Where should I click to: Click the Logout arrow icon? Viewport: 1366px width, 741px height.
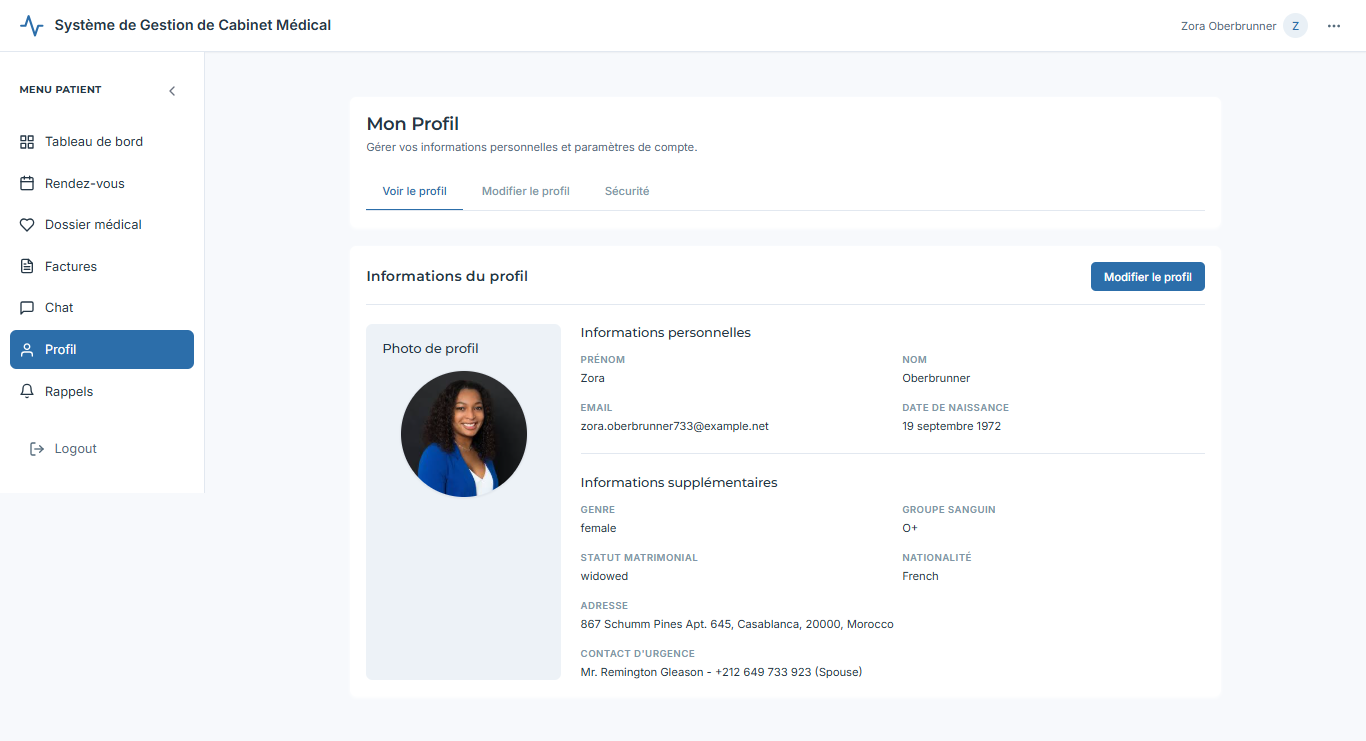[37, 449]
